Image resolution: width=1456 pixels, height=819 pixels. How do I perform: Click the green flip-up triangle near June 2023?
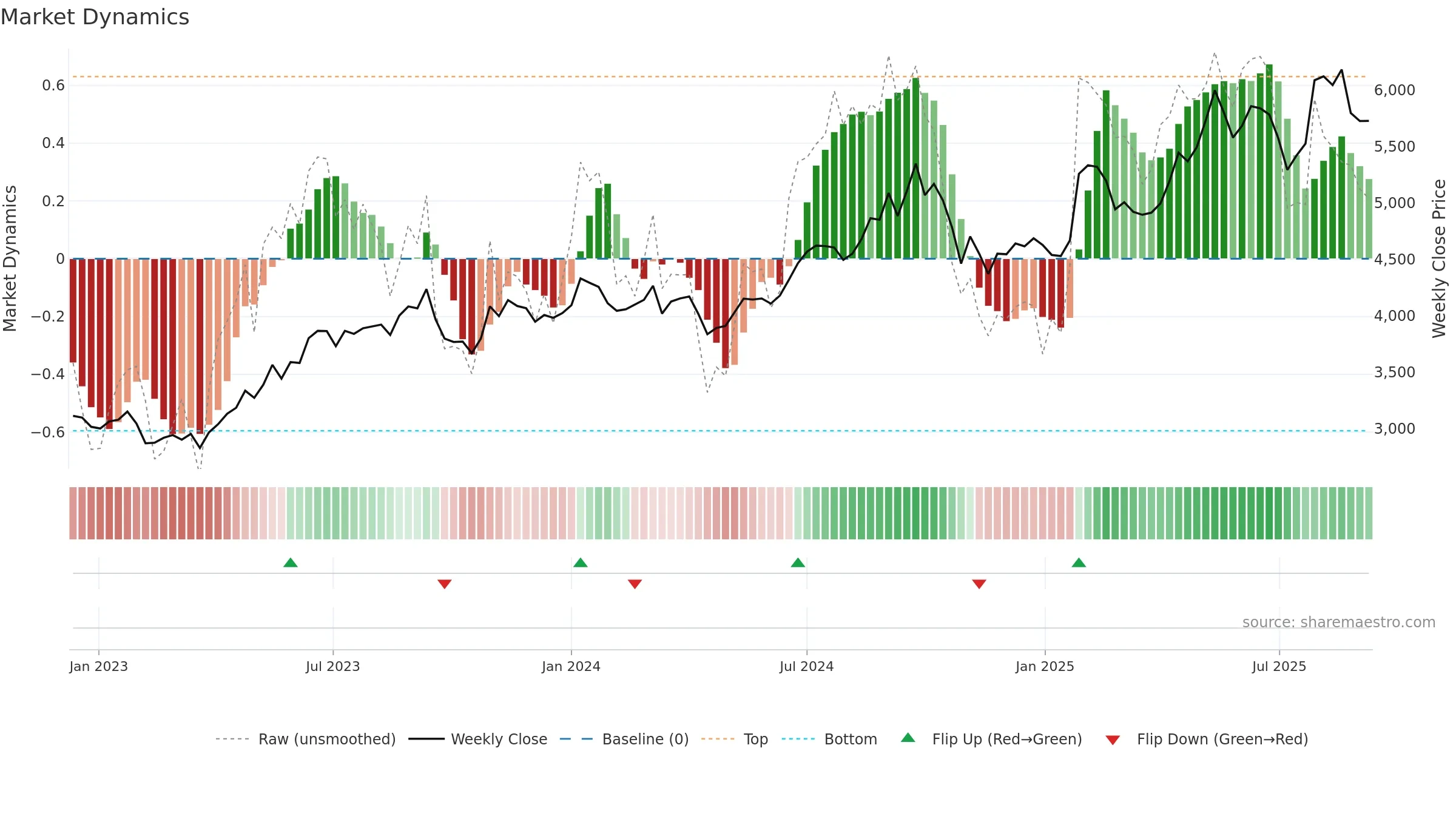coord(291,563)
